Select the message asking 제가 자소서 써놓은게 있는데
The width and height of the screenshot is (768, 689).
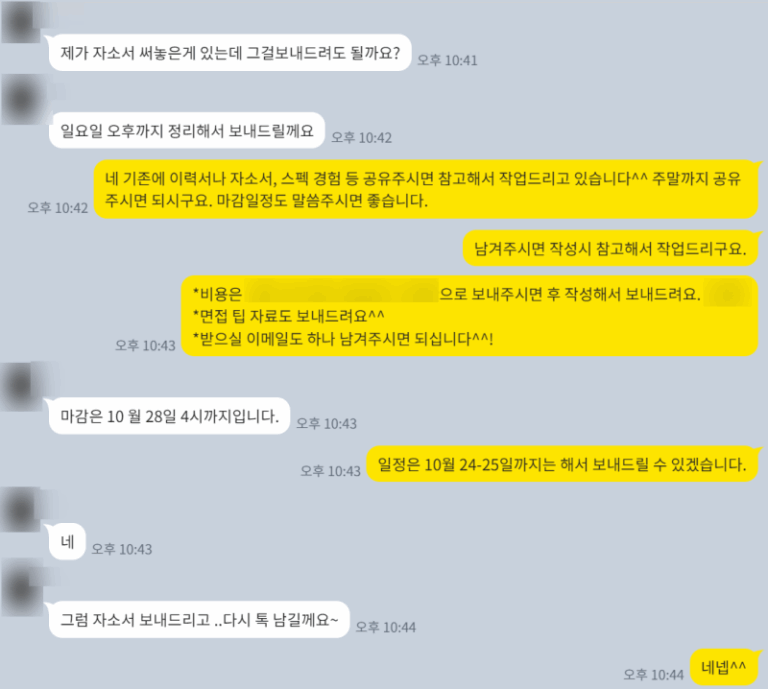coord(230,52)
